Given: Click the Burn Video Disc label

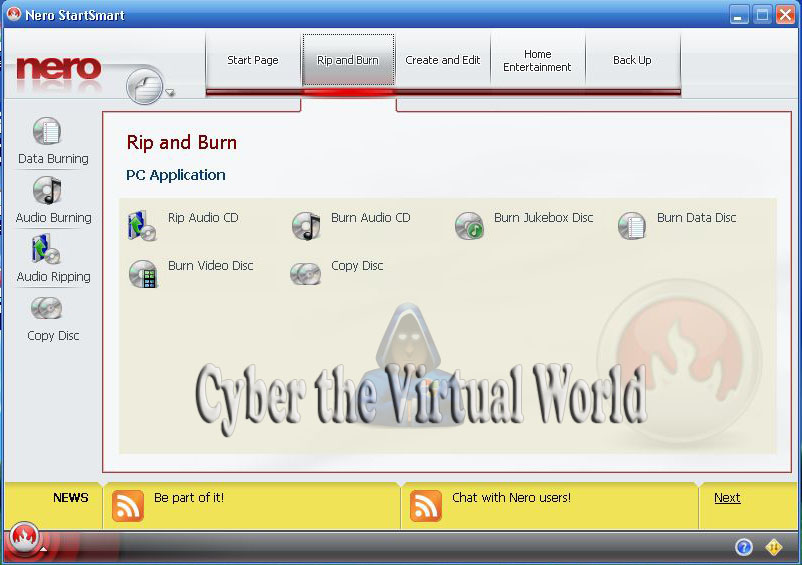Looking at the screenshot, I should tap(211, 266).
